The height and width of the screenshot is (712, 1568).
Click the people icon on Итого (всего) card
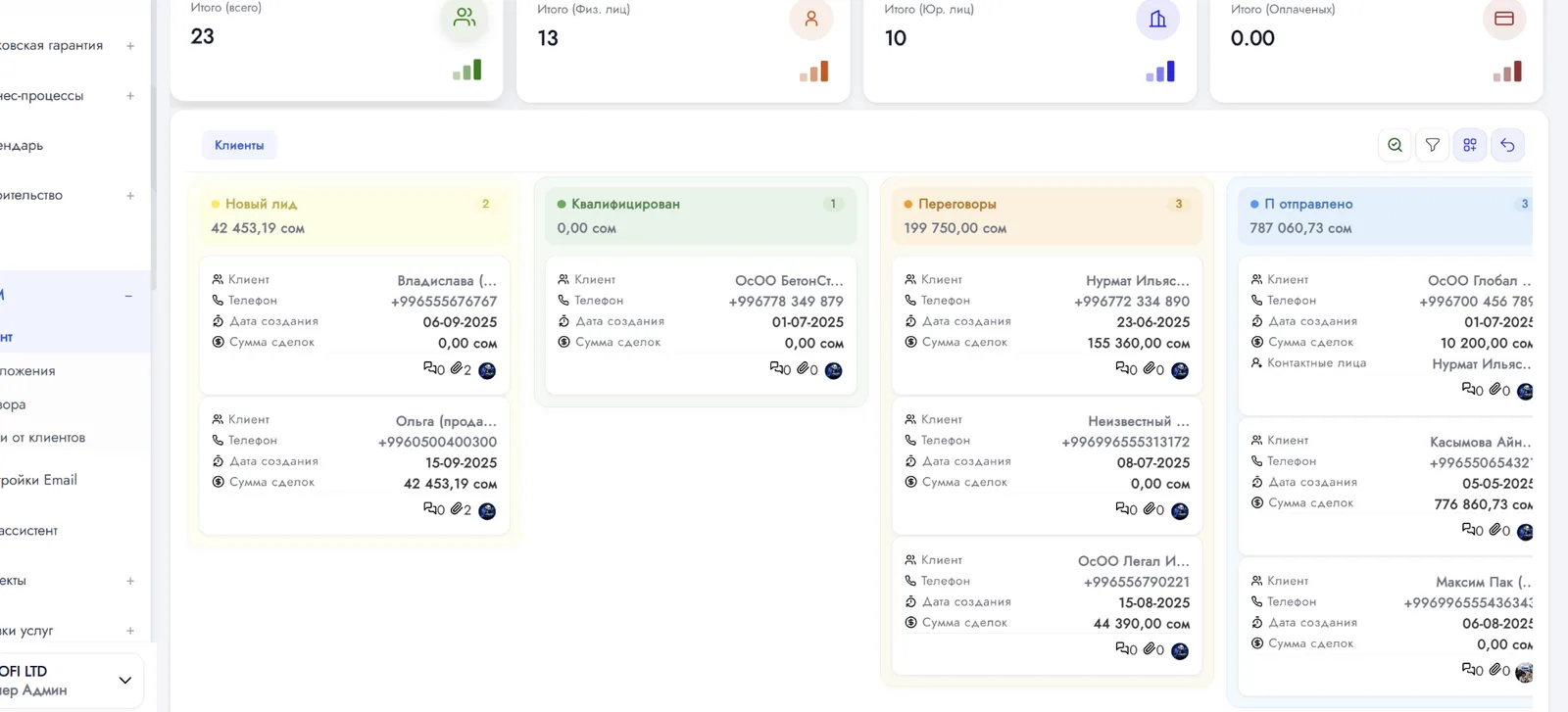coord(465,18)
